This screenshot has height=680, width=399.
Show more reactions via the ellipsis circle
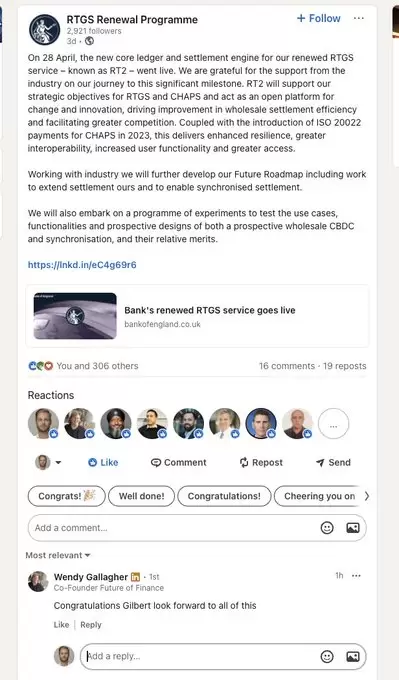click(333, 424)
